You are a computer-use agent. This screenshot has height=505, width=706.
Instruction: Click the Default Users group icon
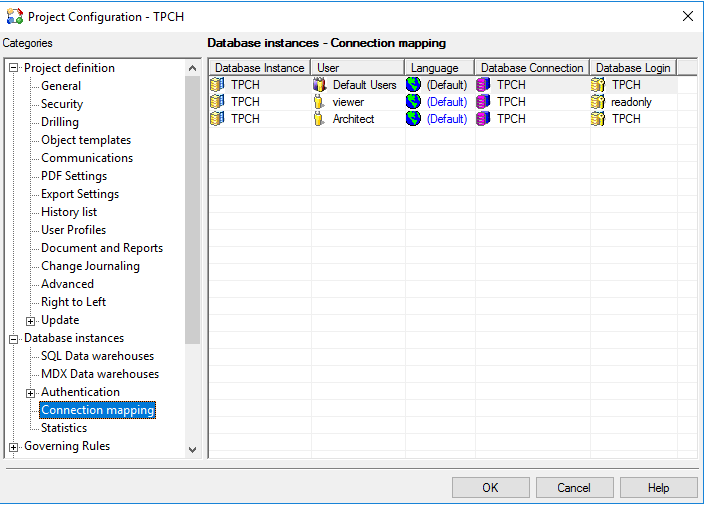click(321, 85)
